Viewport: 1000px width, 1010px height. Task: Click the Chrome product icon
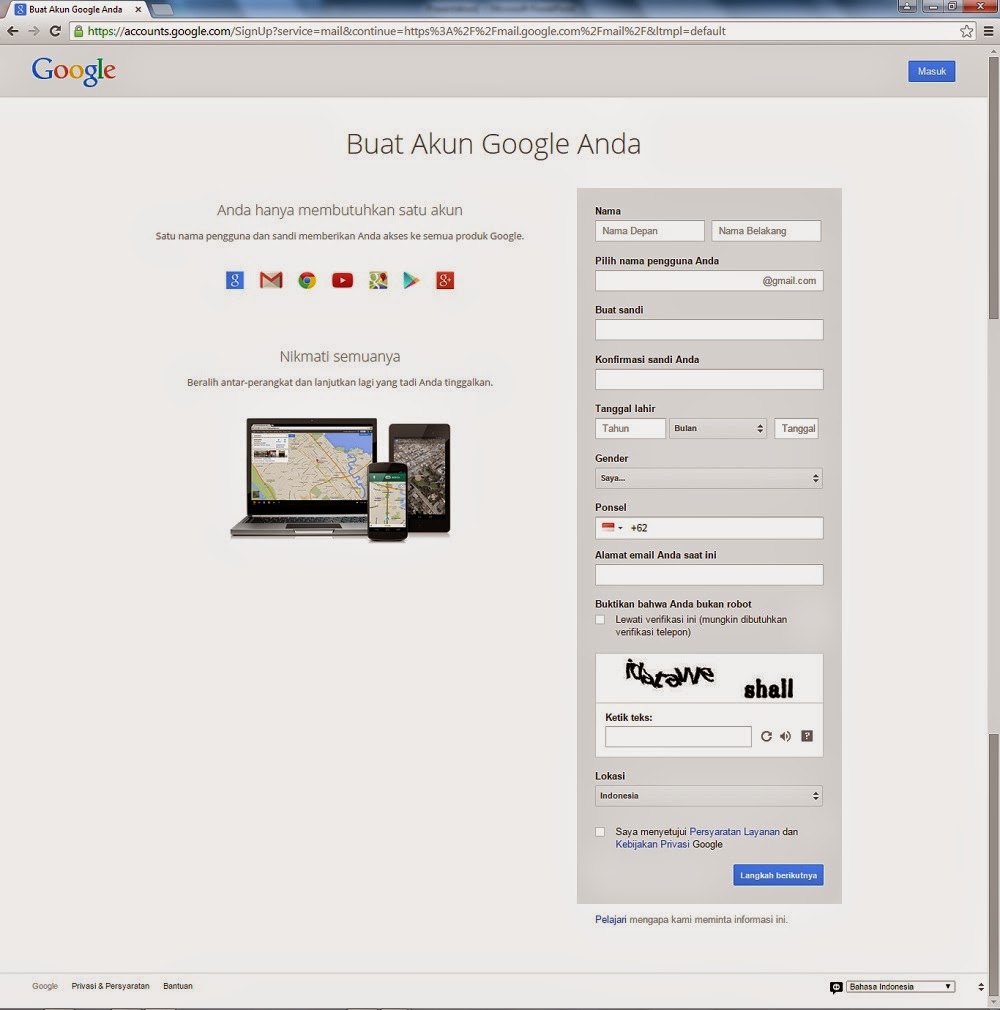pos(307,280)
